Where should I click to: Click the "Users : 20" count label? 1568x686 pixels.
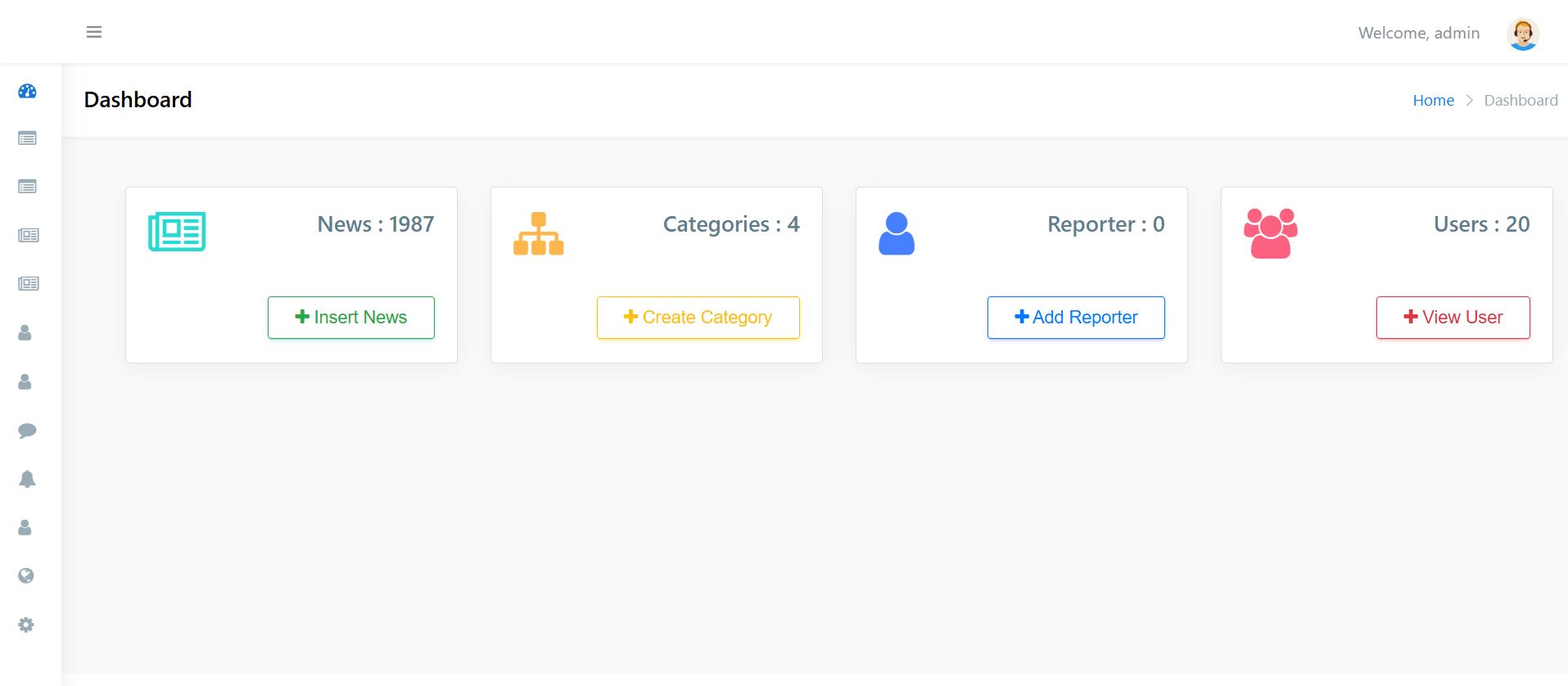coord(1481,224)
